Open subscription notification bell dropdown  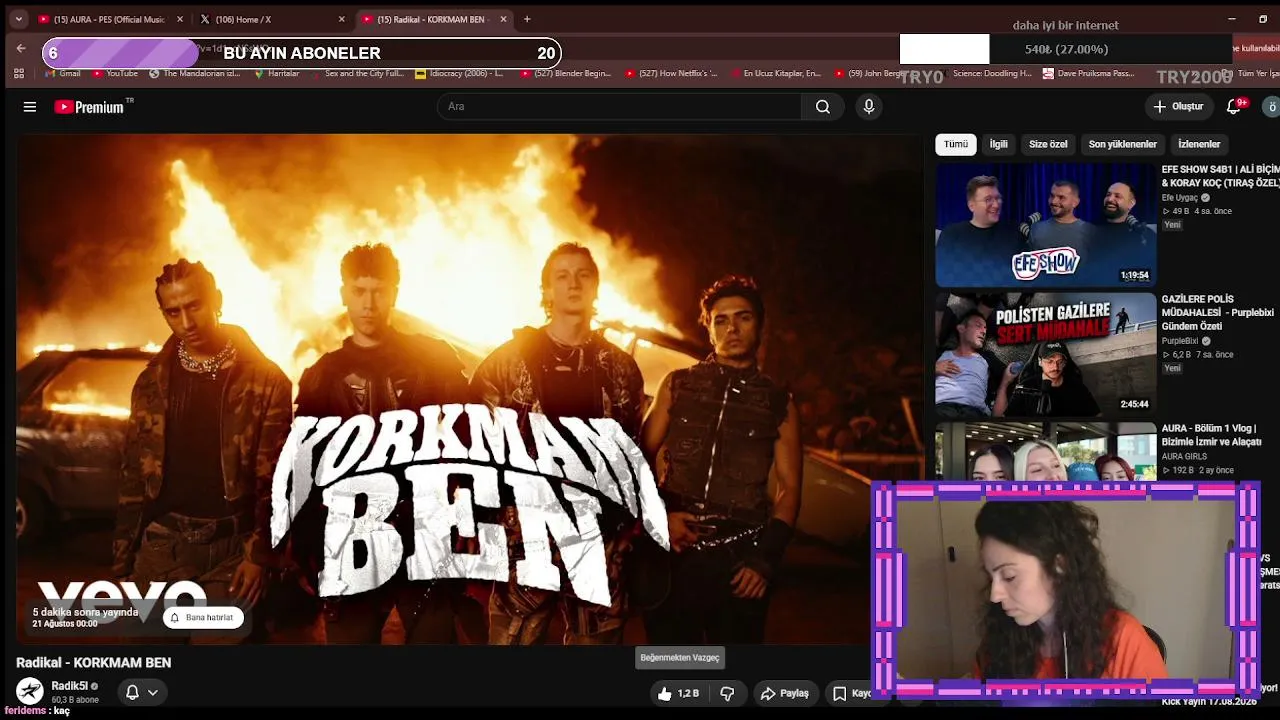pos(141,692)
